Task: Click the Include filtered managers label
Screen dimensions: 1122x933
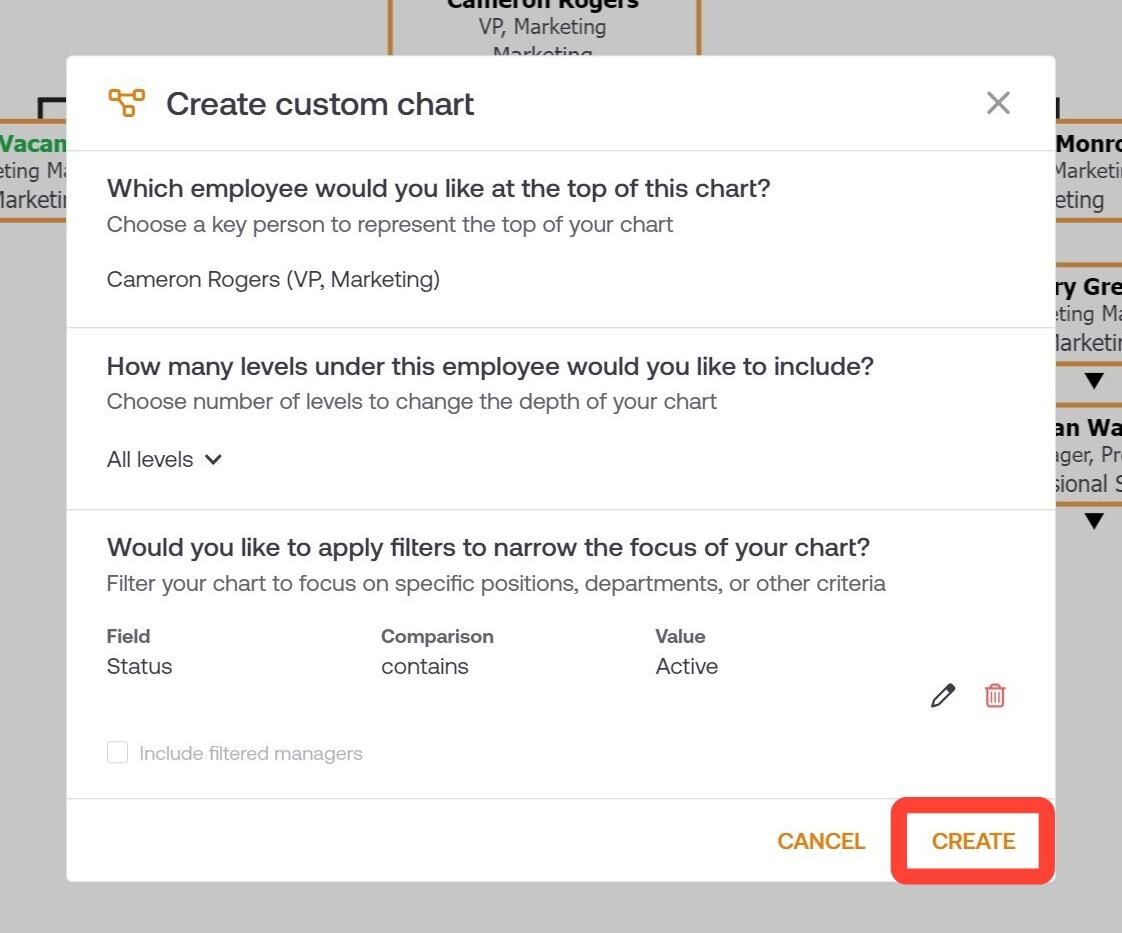Action: coord(250,753)
